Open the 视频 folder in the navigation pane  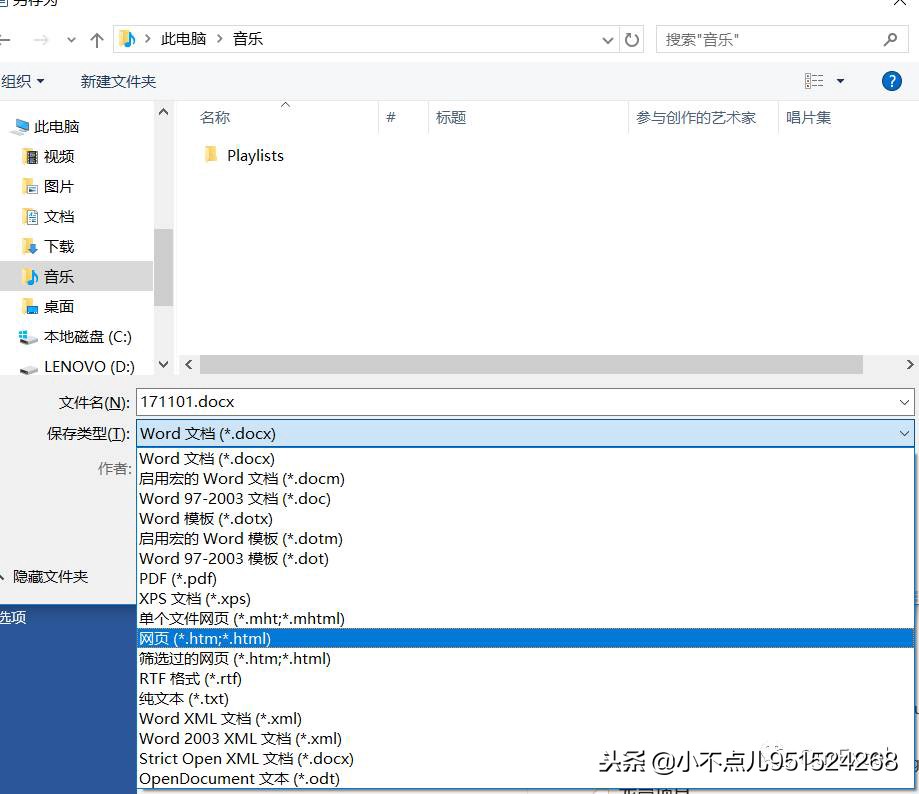(x=57, y=156)
